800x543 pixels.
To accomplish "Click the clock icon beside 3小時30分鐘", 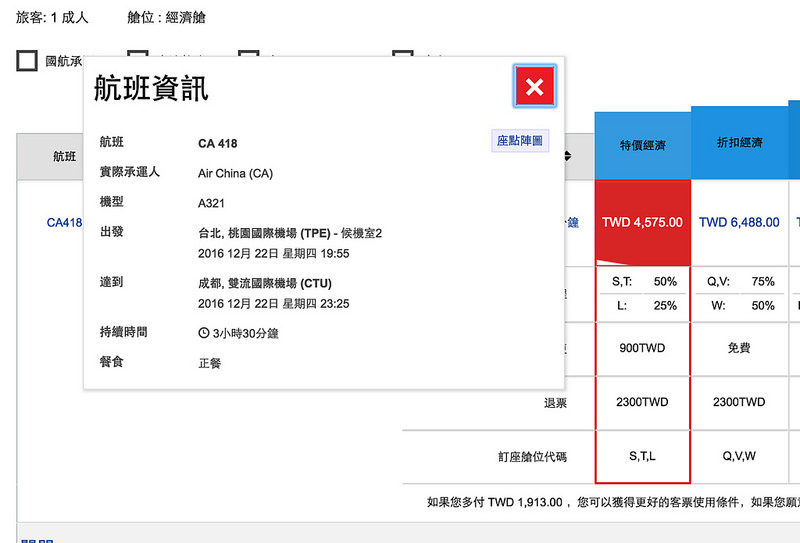I will 204,333.
